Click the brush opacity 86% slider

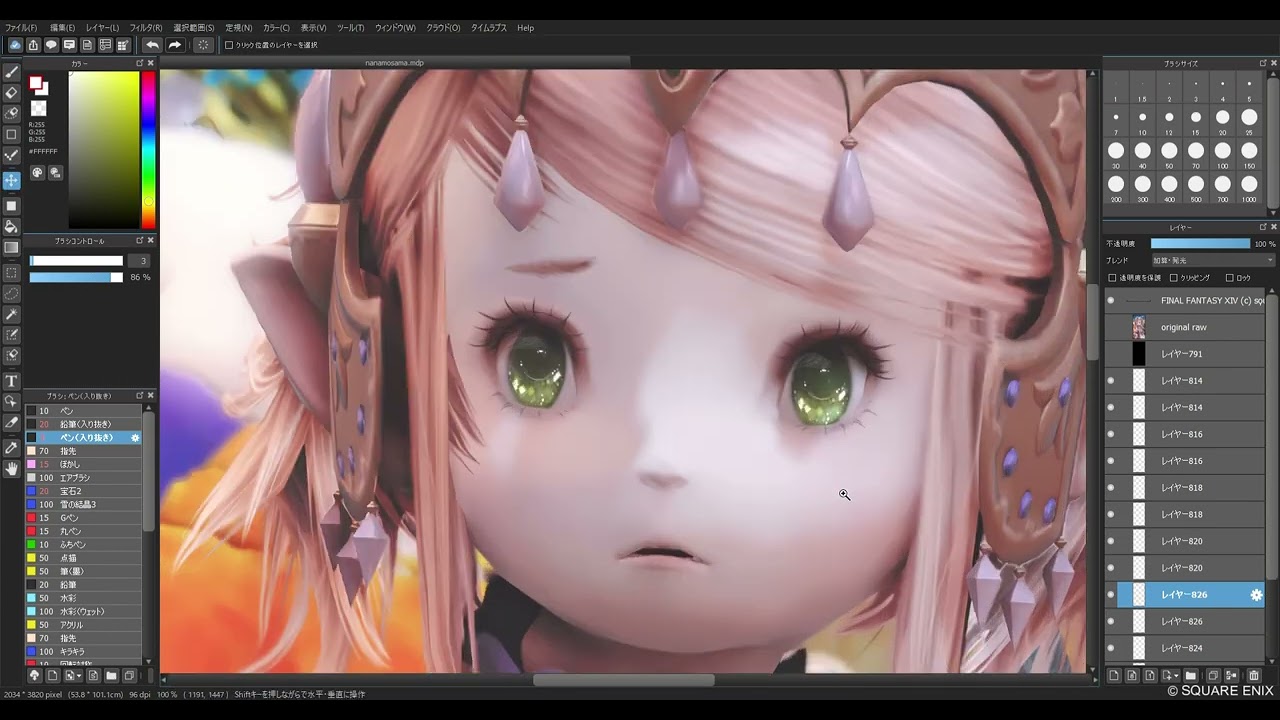(x=76, y=277)
